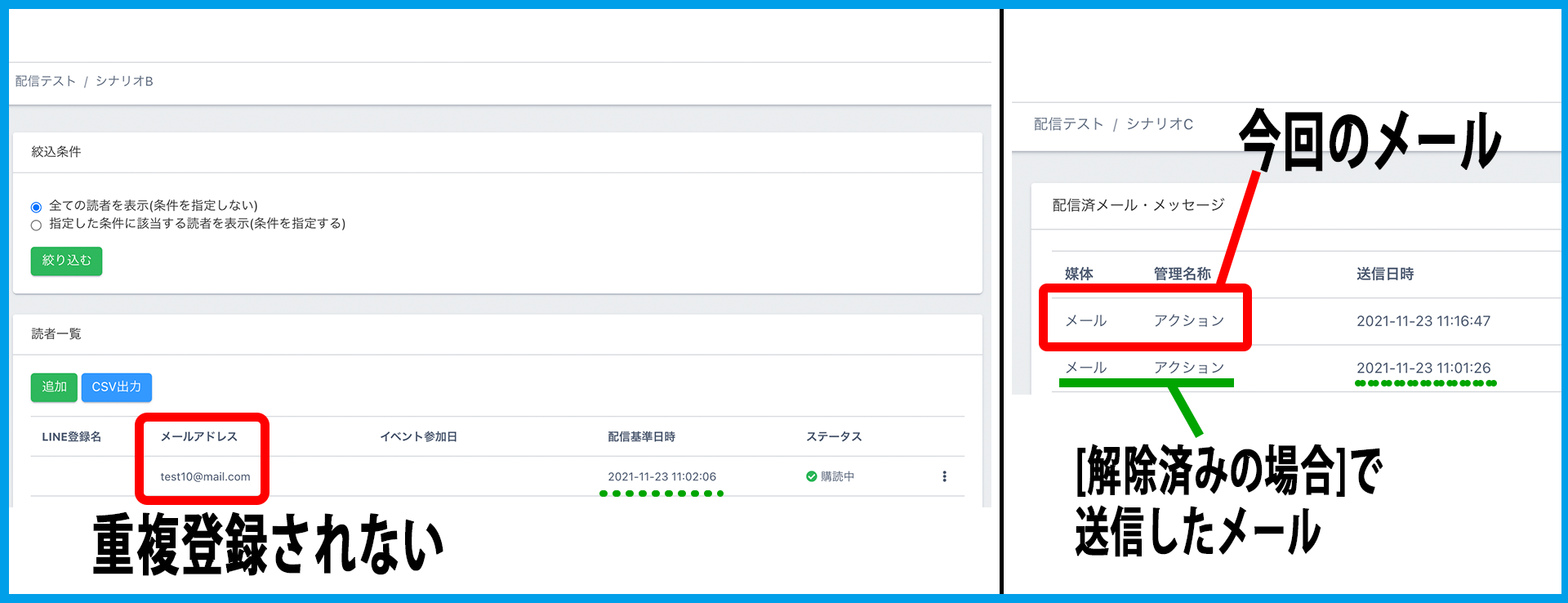This screenshot has width=1568, height=603.
Task: Click the 管理名称 column header
Action: coord(1182,275)
